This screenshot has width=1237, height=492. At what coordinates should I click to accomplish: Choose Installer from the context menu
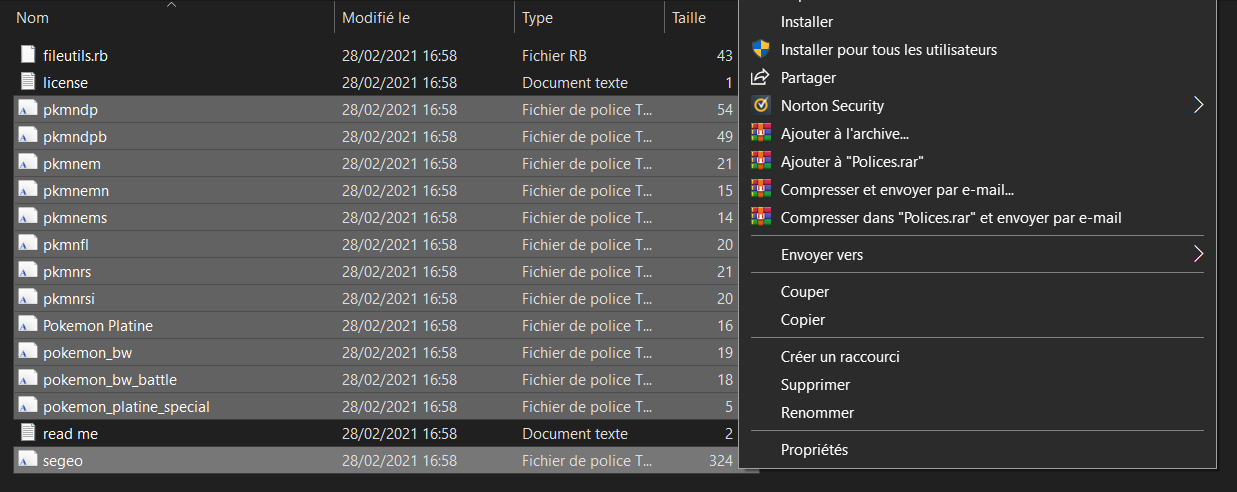[x=807, y=22]
